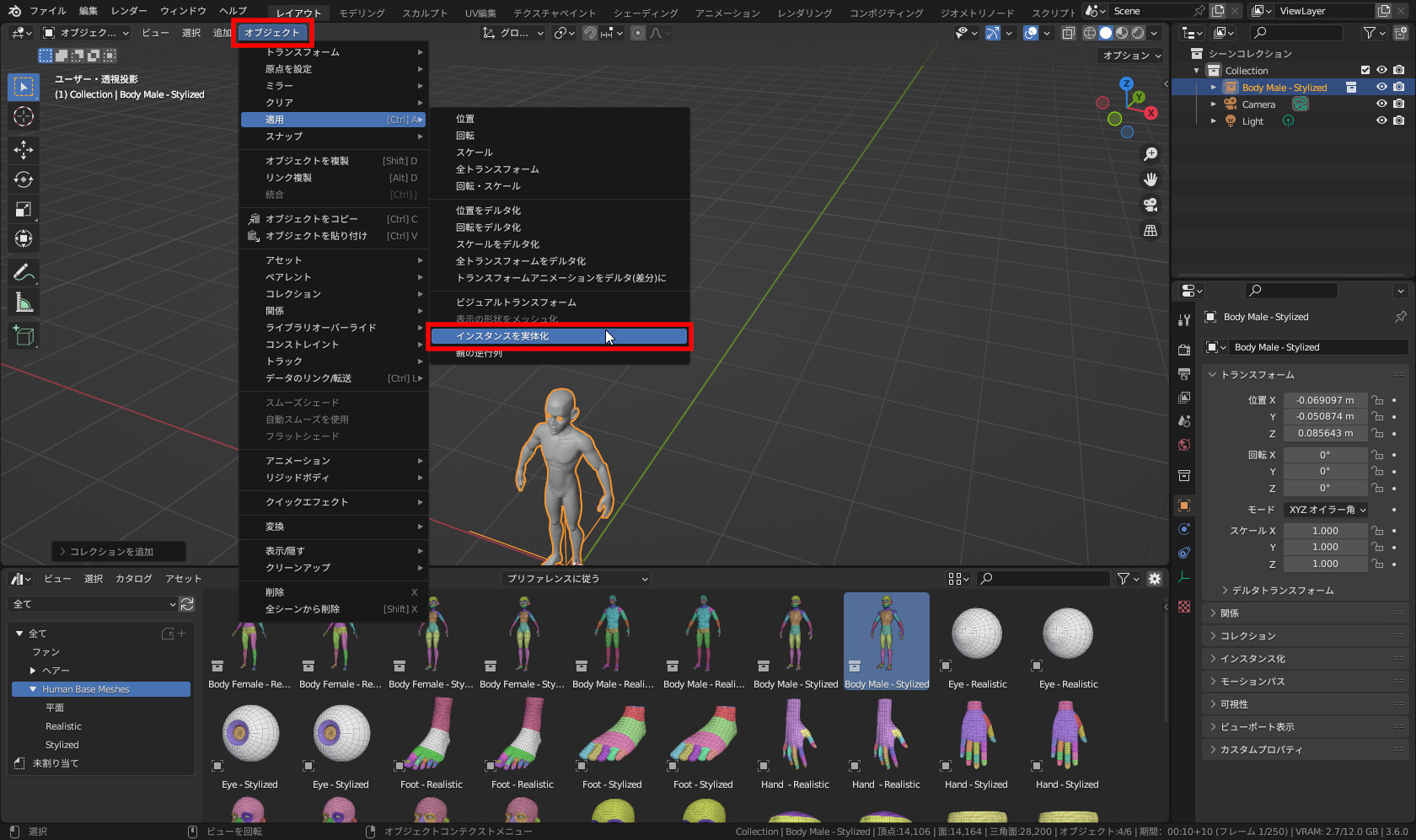
Task: Click the highlighted Body Male - Stylized asset thumbnail
Action: [x=887, y=642]
